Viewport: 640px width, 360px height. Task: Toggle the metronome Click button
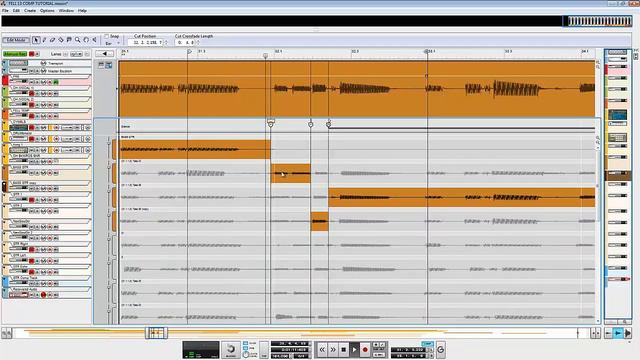click(x=245, y=344)
